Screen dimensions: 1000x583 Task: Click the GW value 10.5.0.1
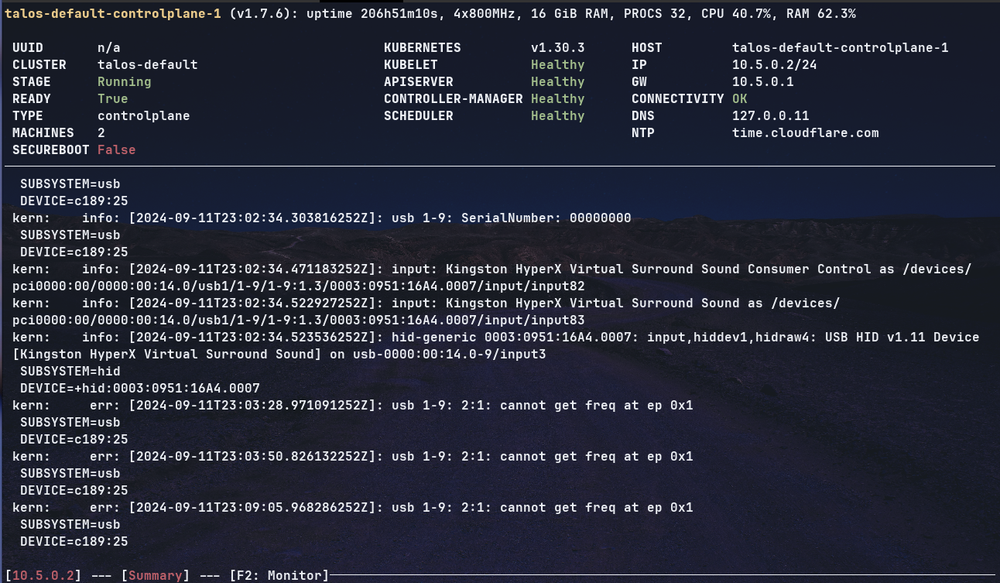pos(763,82)
